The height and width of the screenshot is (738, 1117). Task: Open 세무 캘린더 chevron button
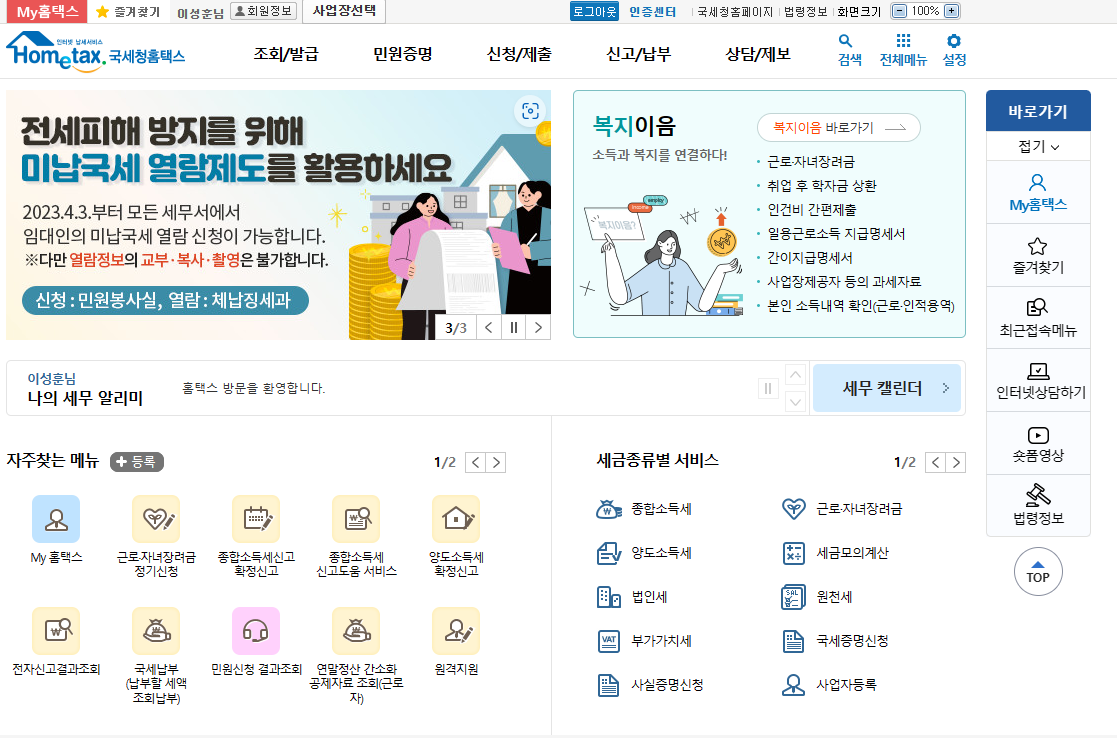887,388
